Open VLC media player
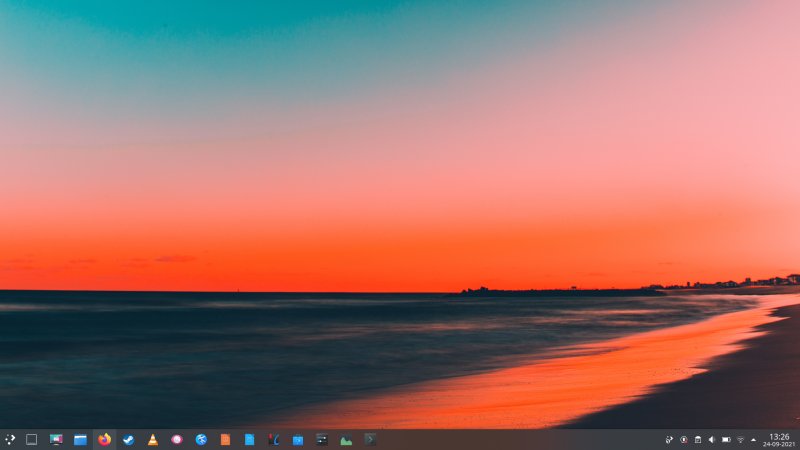800x450 pixels. (x=153, y=439)
